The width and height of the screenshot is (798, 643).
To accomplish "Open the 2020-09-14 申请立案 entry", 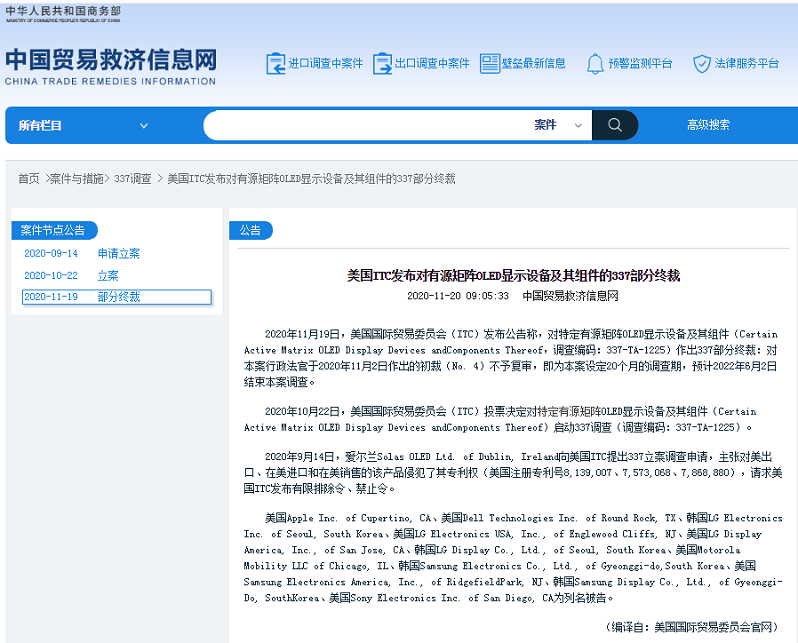I will point(82,254).
